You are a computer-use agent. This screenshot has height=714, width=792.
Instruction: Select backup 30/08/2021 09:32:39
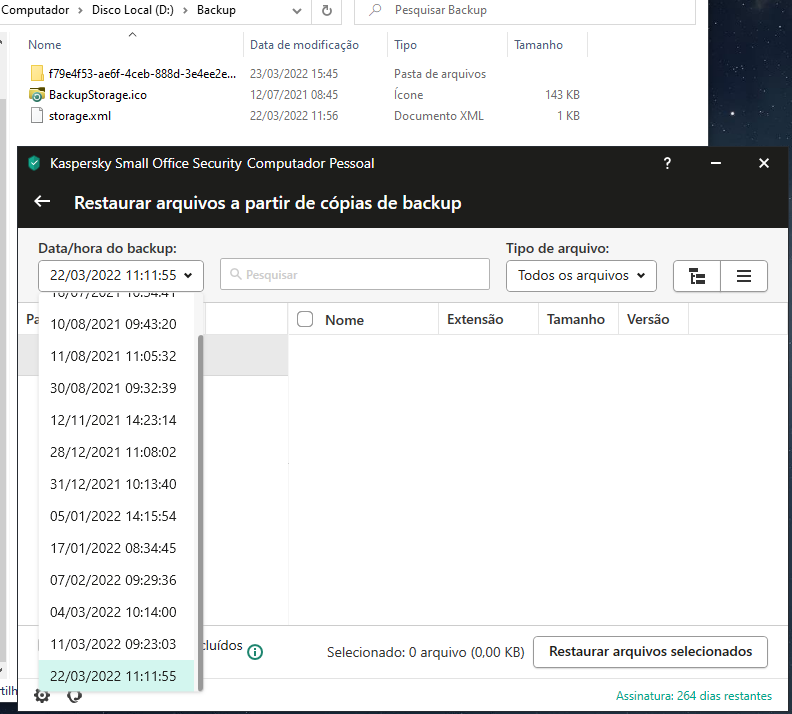[116, 388]
